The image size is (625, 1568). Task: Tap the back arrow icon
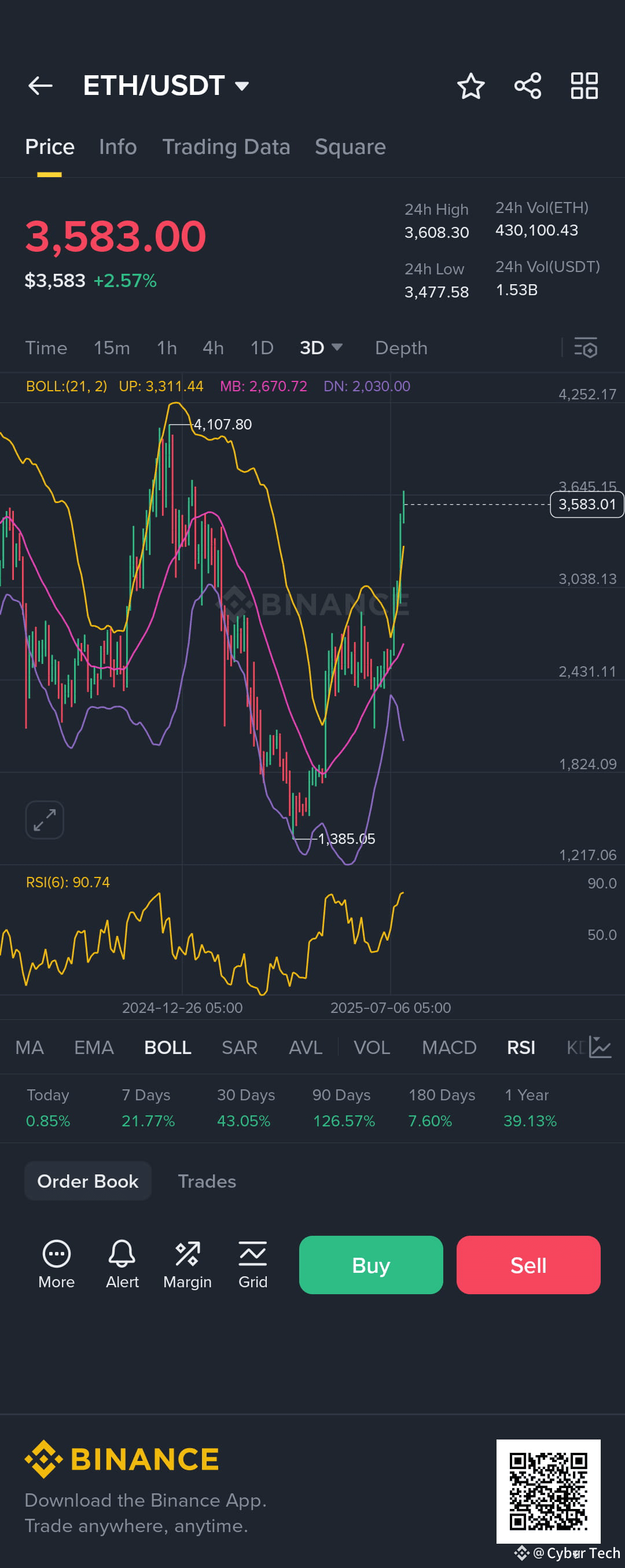[40, 86]
